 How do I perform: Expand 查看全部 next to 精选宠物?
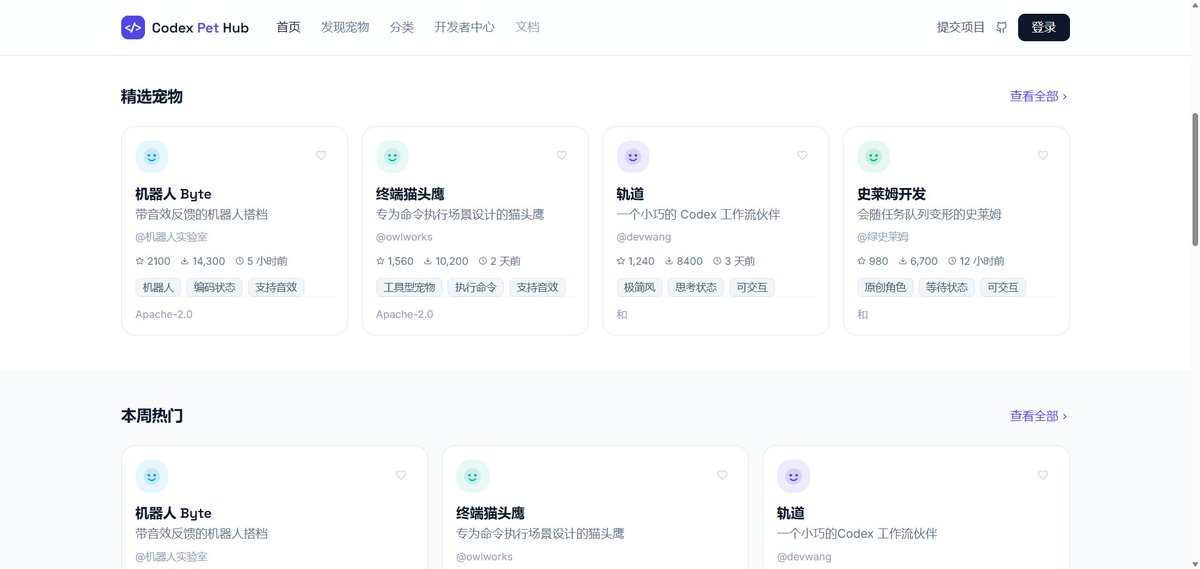(x=1039, y=96)
